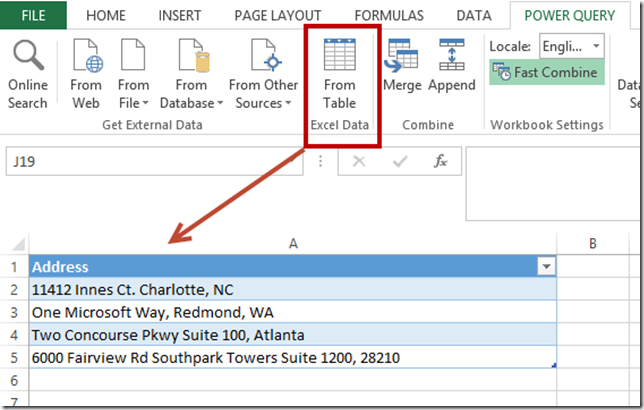Select row 1 header

(14, 267)
